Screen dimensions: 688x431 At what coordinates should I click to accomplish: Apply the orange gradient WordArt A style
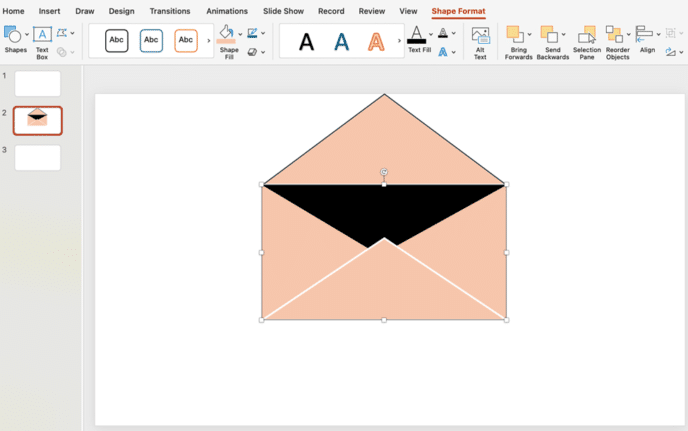click(x=375, y=41)
